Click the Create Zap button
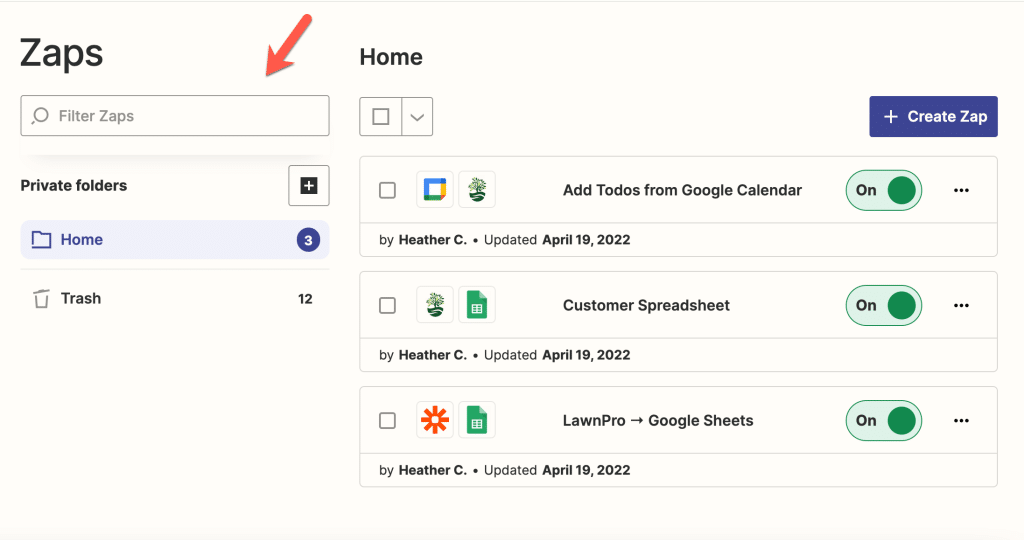Image resolution: width=1024 pixels, height=540 pixels. (933, 116)
